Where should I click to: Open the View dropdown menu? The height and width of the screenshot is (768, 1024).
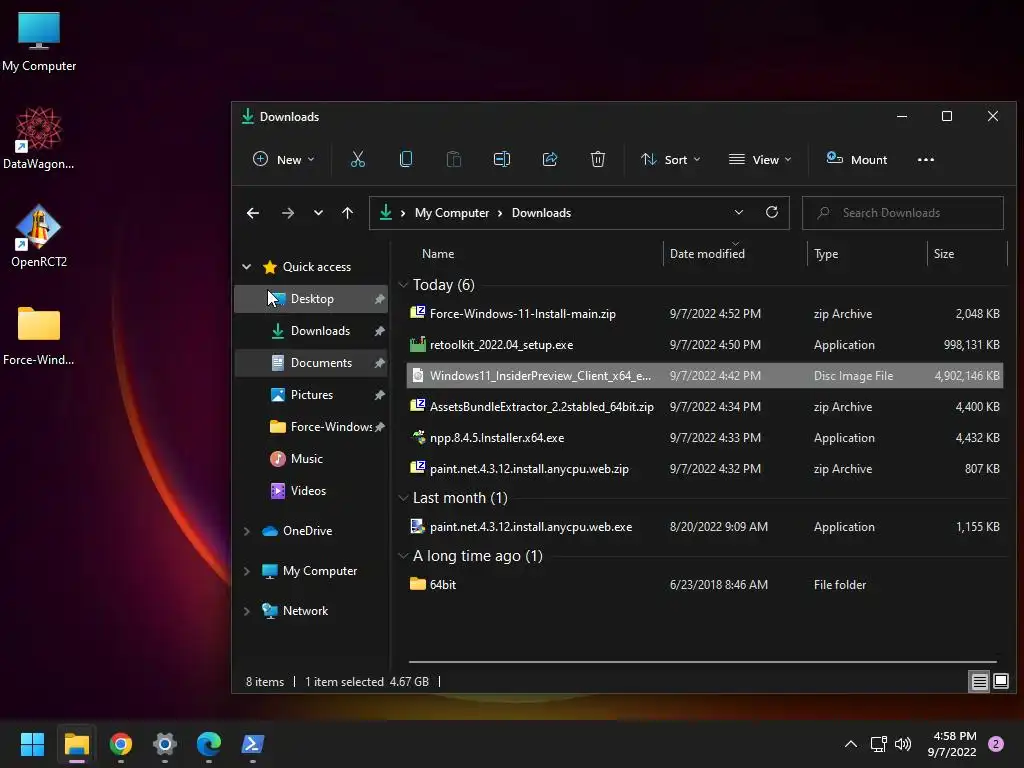[760, 159]
